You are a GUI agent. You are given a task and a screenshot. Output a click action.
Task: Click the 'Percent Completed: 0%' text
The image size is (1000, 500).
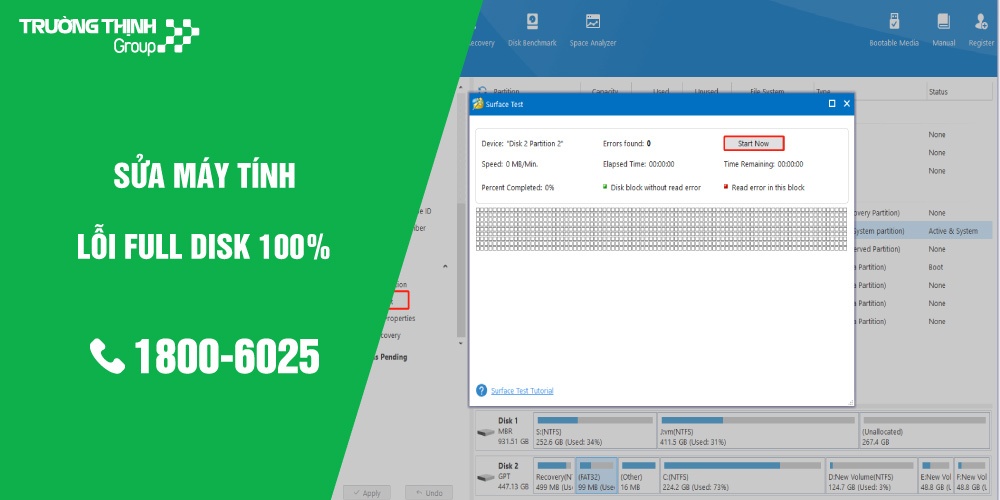click(517, 188)
